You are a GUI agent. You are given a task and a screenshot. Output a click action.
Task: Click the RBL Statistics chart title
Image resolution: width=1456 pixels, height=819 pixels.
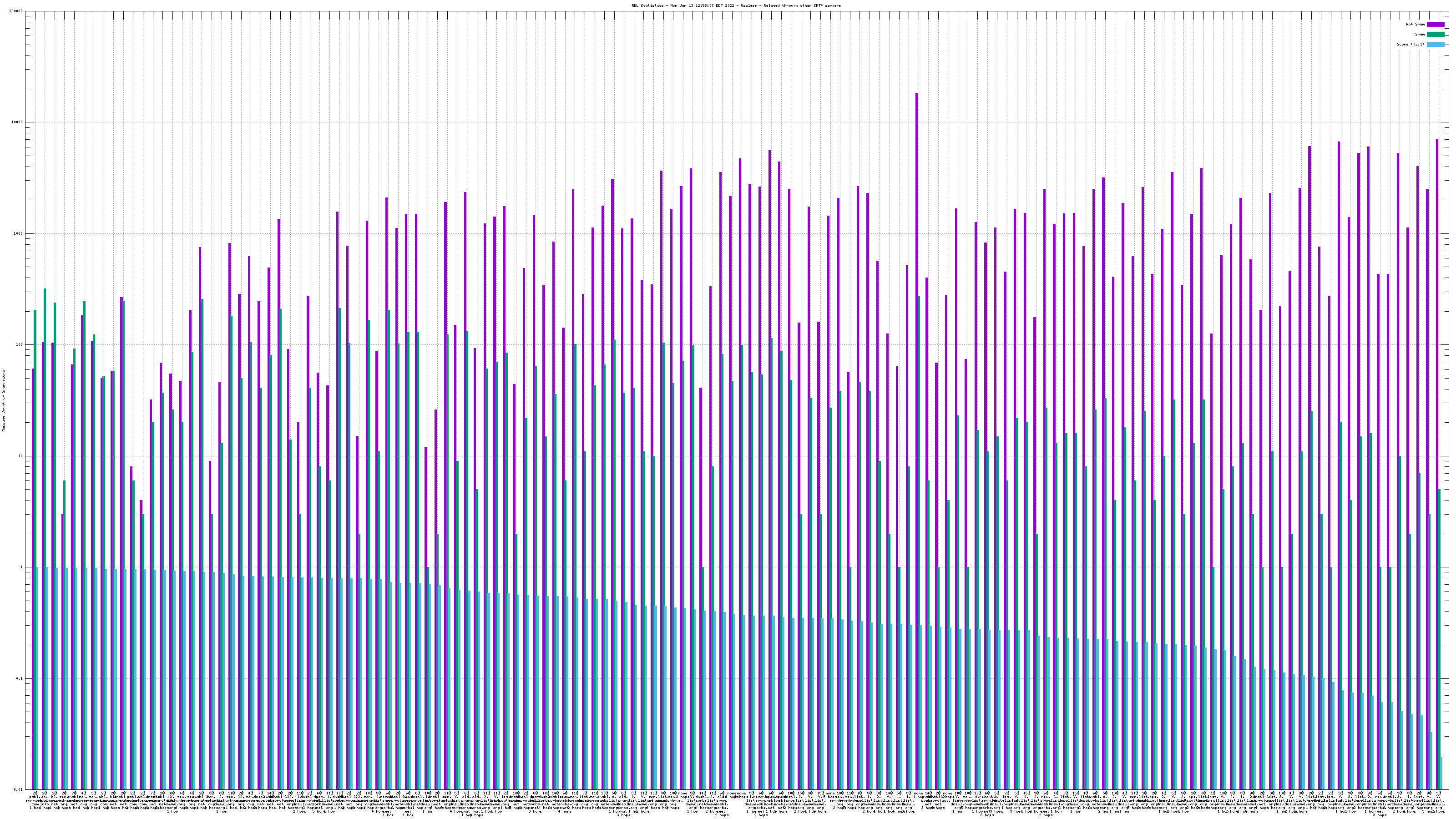pyautogui.click(x=736, y=5)
